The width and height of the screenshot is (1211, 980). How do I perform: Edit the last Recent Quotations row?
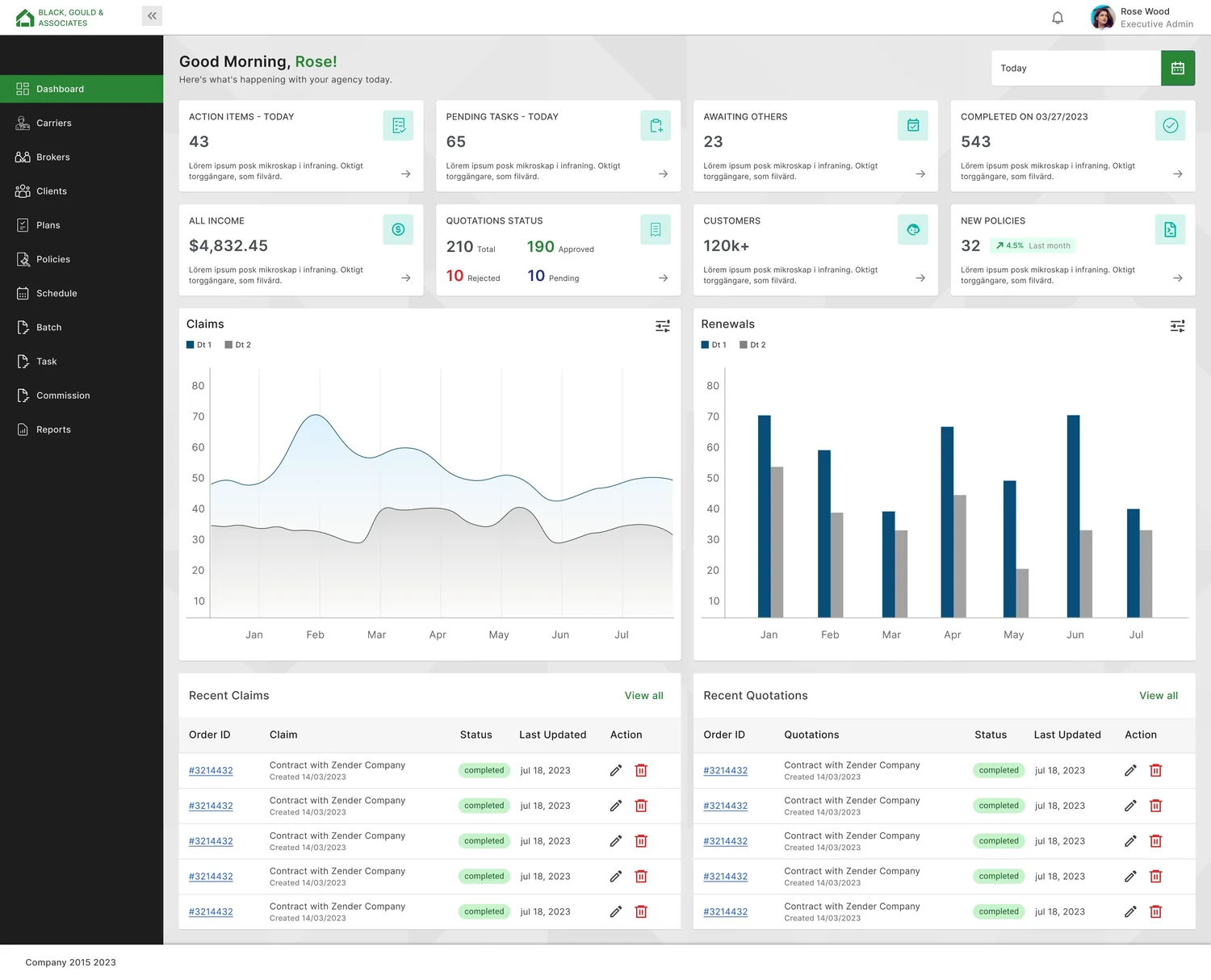pos(1130,912)
